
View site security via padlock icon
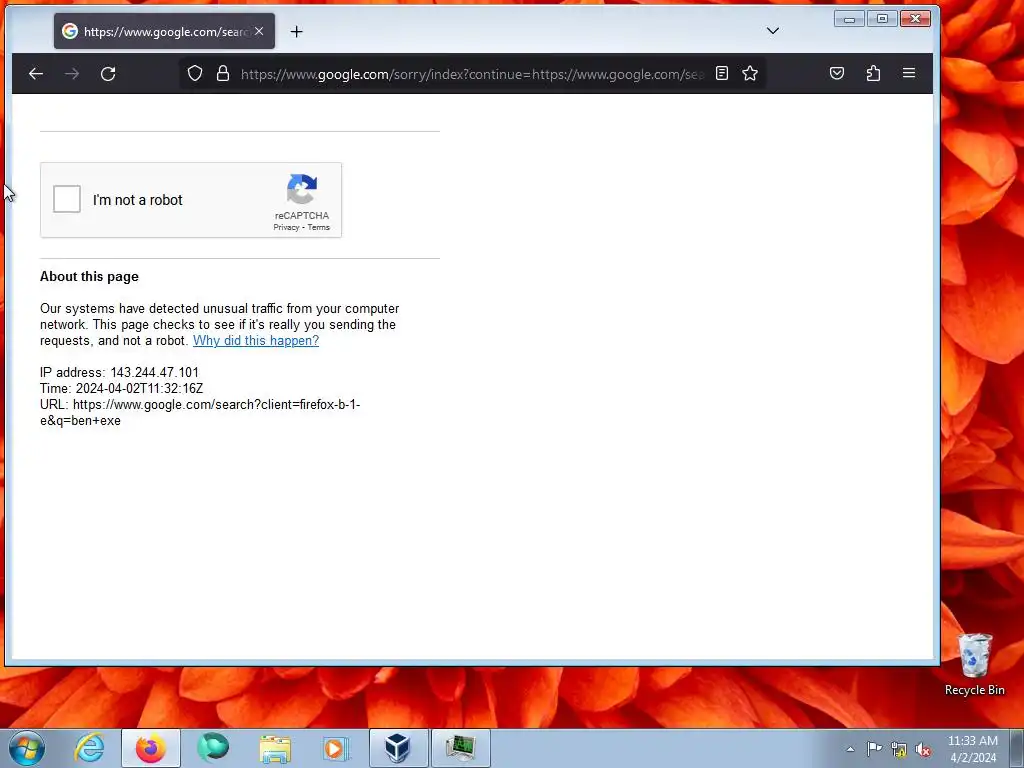pyautogui.click(x=223, y=73)
